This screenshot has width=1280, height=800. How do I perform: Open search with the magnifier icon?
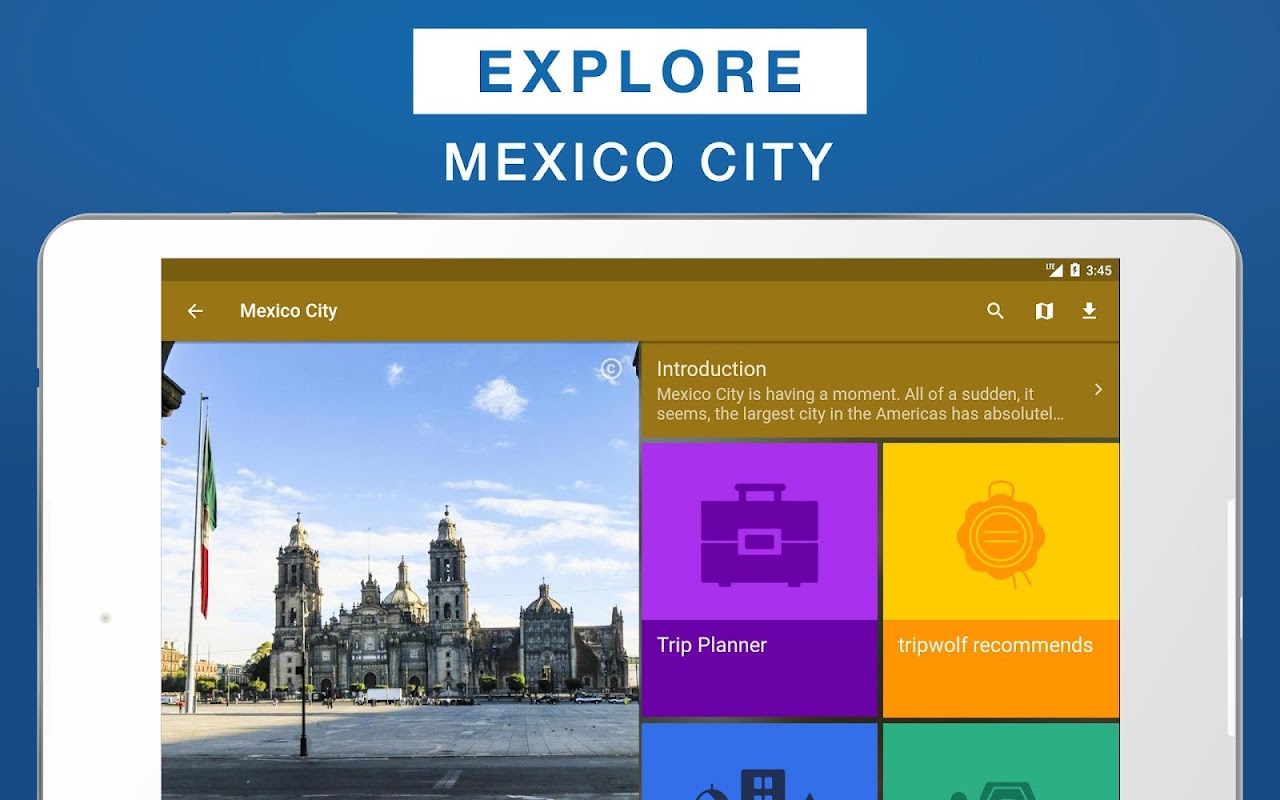coord(995,311)
